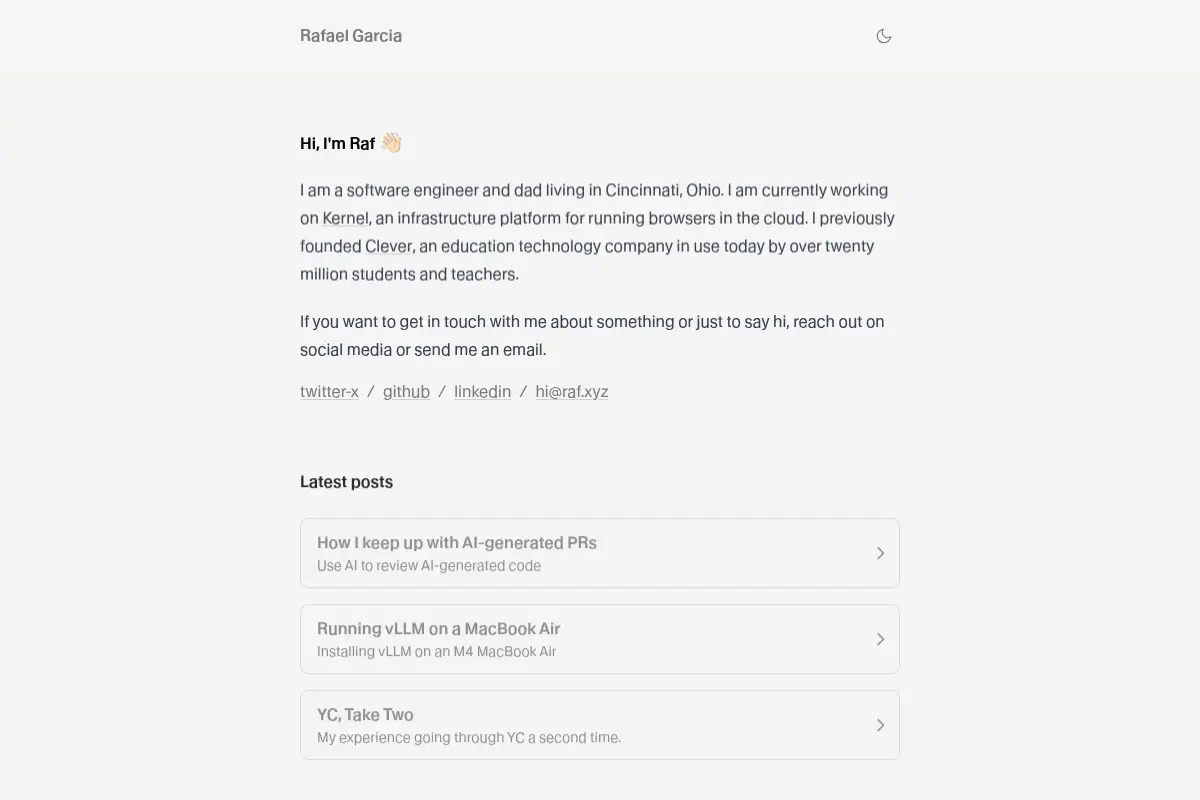Image resolution: width=1200 pixels, height=800 pixels.
Task: Click the chevron on the AI-generated PRs post
Action: pyautogui.click(x=880, y=553)
